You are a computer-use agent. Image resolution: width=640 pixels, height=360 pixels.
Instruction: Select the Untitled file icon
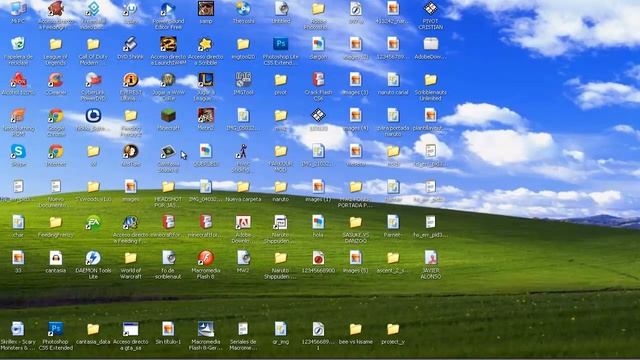281,8
